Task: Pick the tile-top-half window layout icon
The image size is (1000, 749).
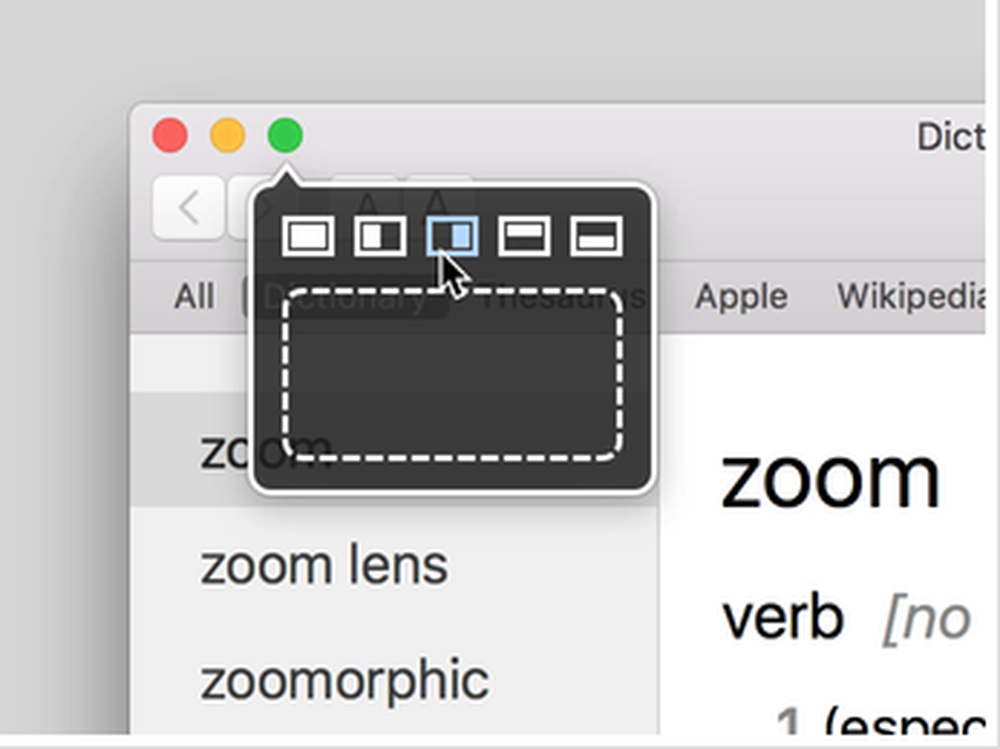Action: pos(524,237)
